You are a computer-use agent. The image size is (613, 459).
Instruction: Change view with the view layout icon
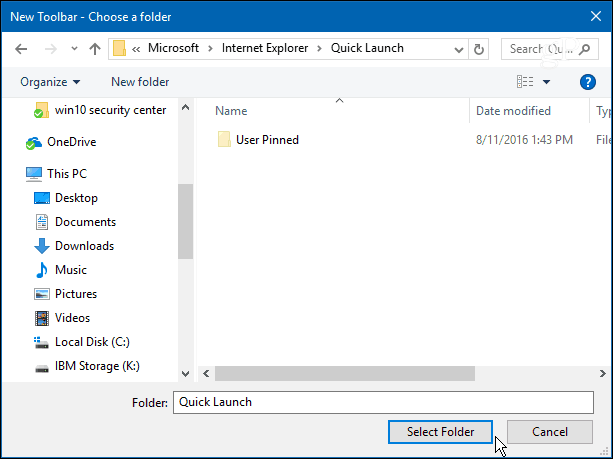[x=525, y=82]
